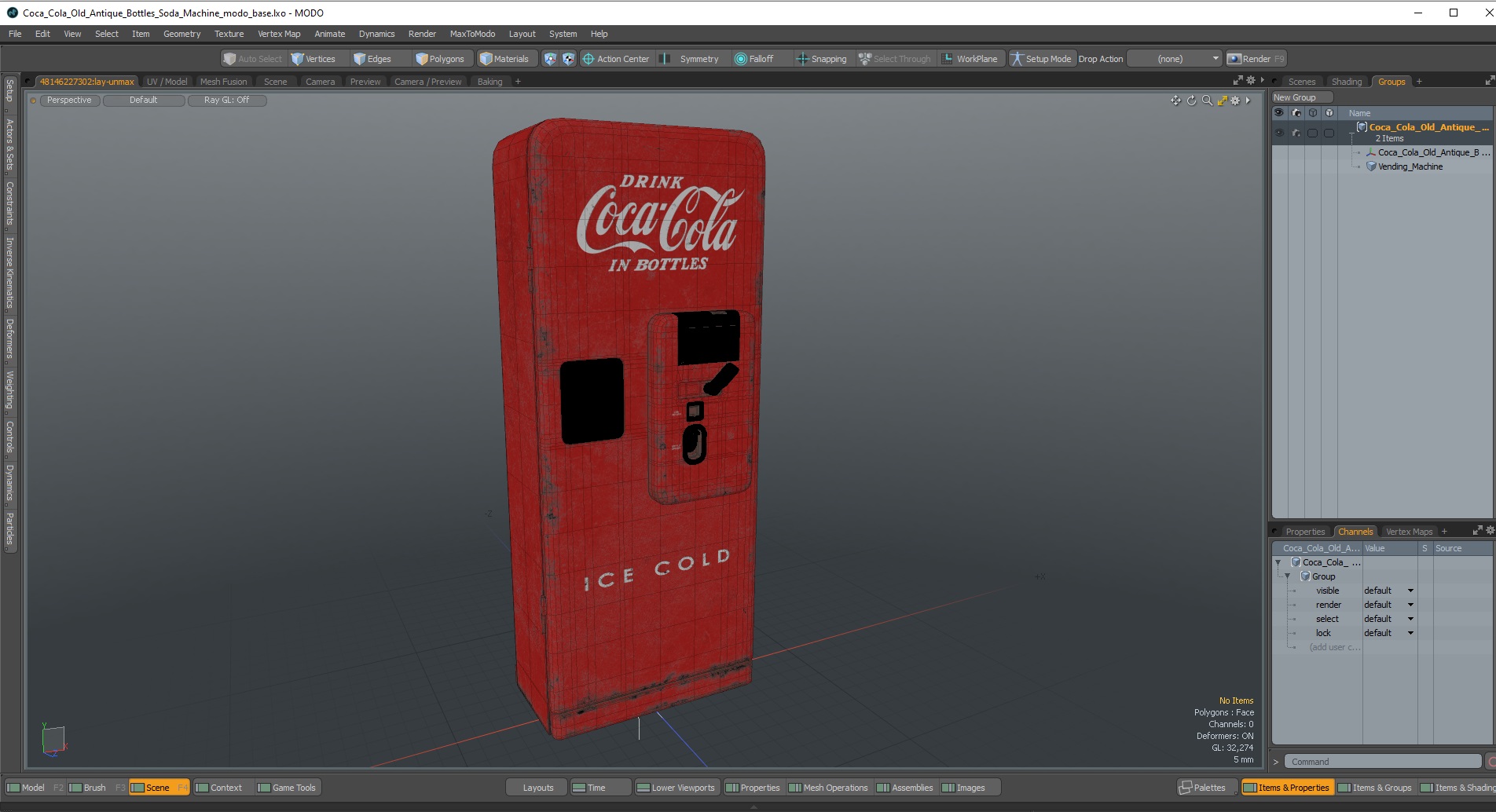Switch to Shading tab
1496x812 pixels.
(x=1347, y=82)
